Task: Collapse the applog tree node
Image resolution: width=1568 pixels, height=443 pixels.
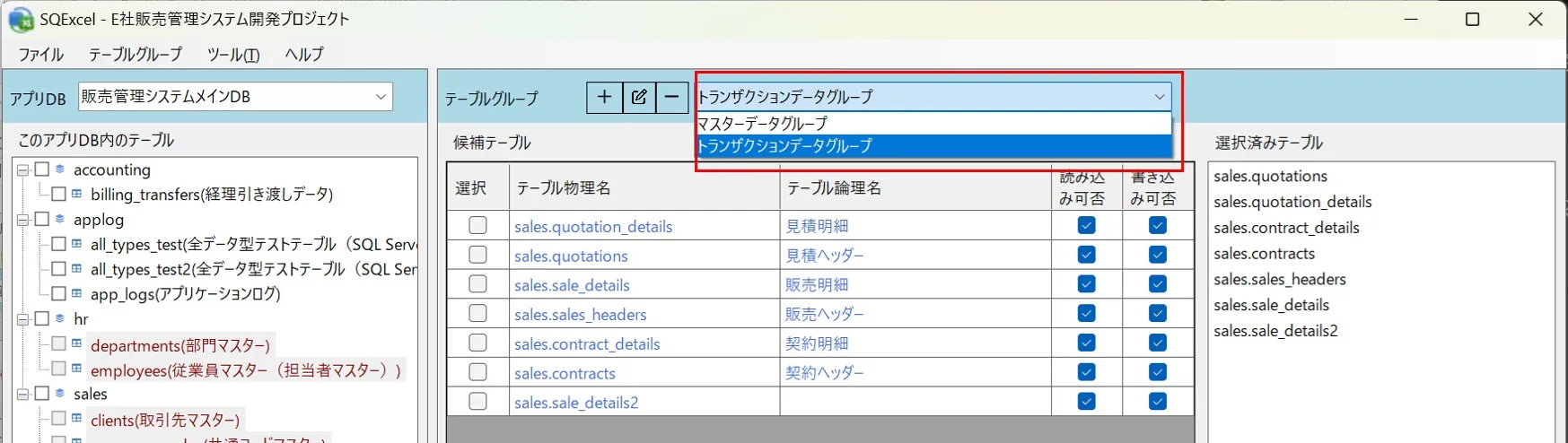Action: [23, 220]
